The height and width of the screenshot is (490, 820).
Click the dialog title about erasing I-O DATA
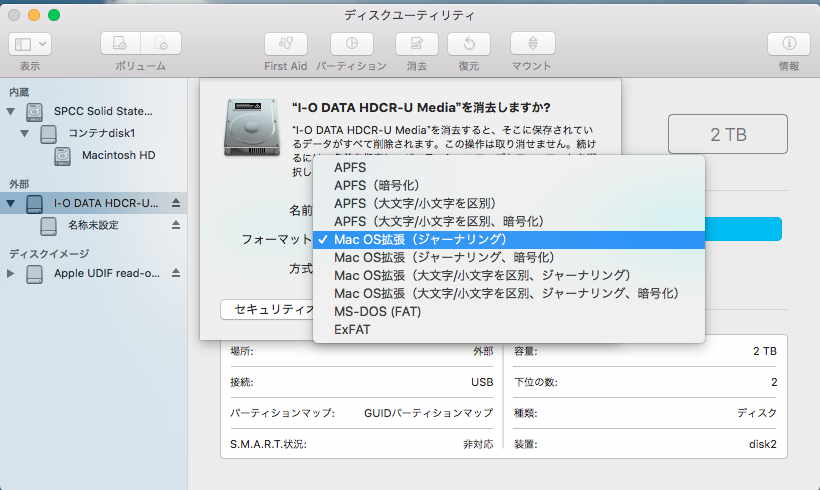pos(421,108)
